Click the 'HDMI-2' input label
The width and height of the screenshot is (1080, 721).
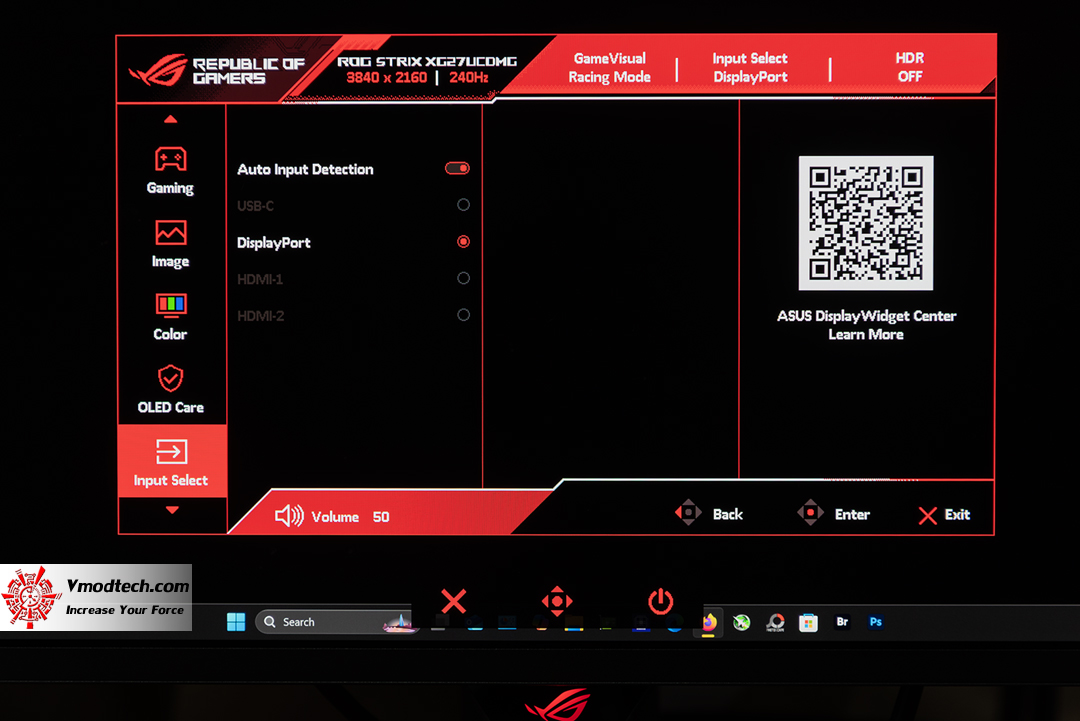pos(260,316)
